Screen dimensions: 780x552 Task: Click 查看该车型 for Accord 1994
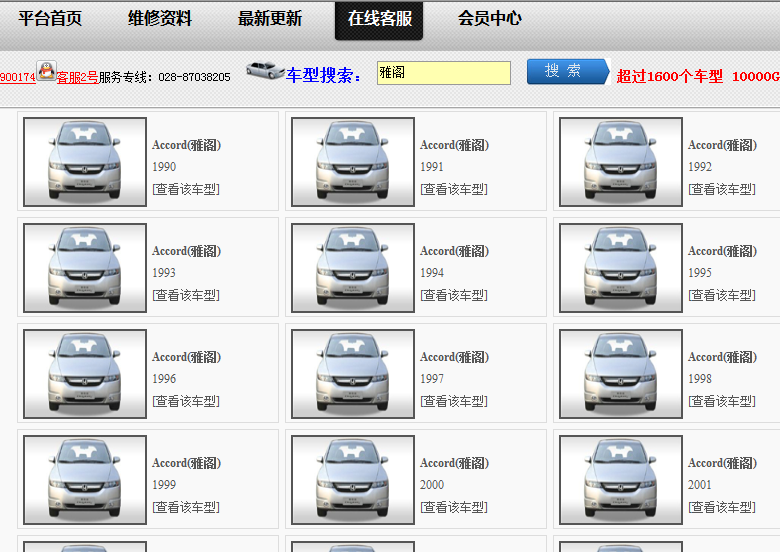454,295
